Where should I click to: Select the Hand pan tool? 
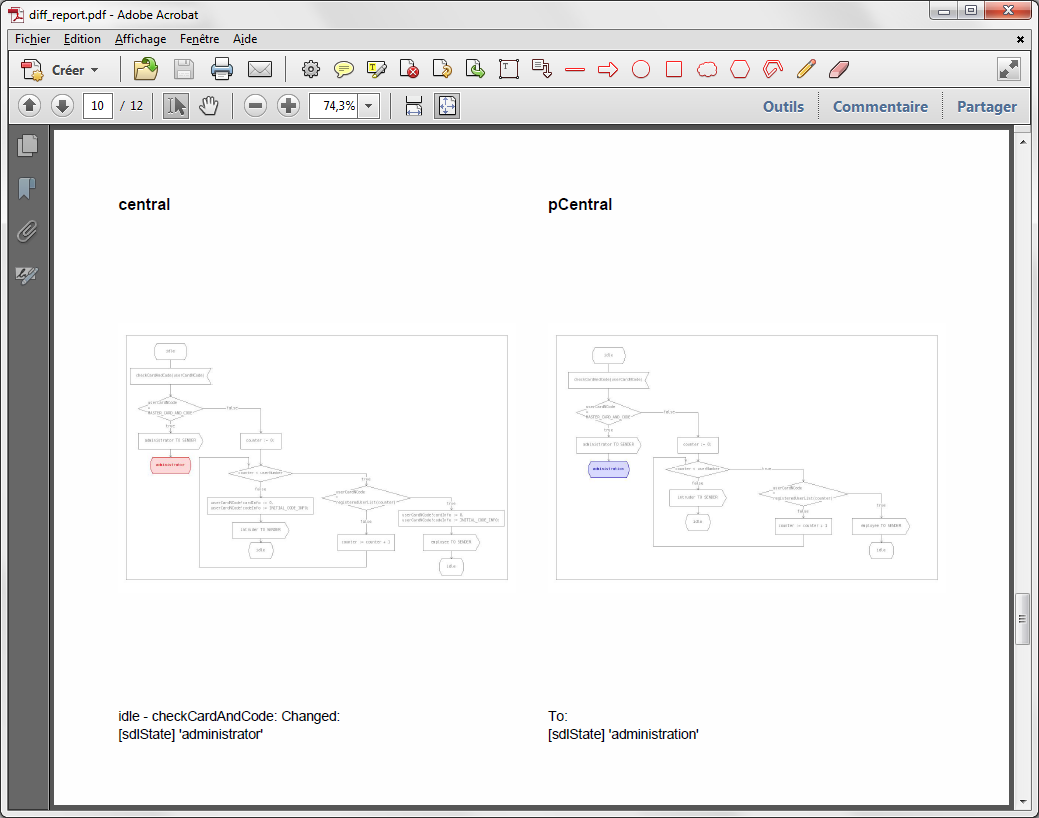point(208,106)
